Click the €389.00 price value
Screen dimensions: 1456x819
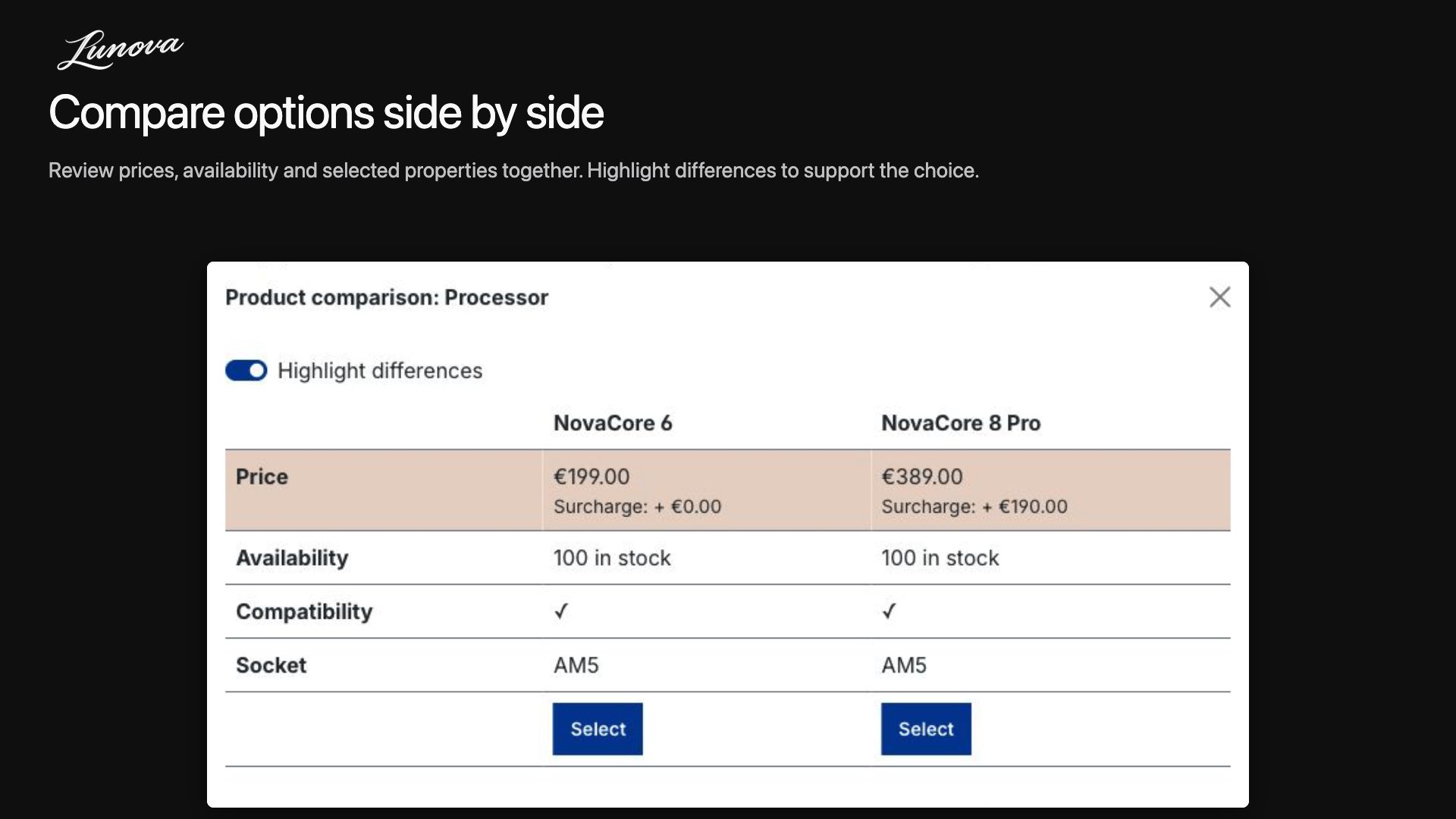tap(922, 477)
